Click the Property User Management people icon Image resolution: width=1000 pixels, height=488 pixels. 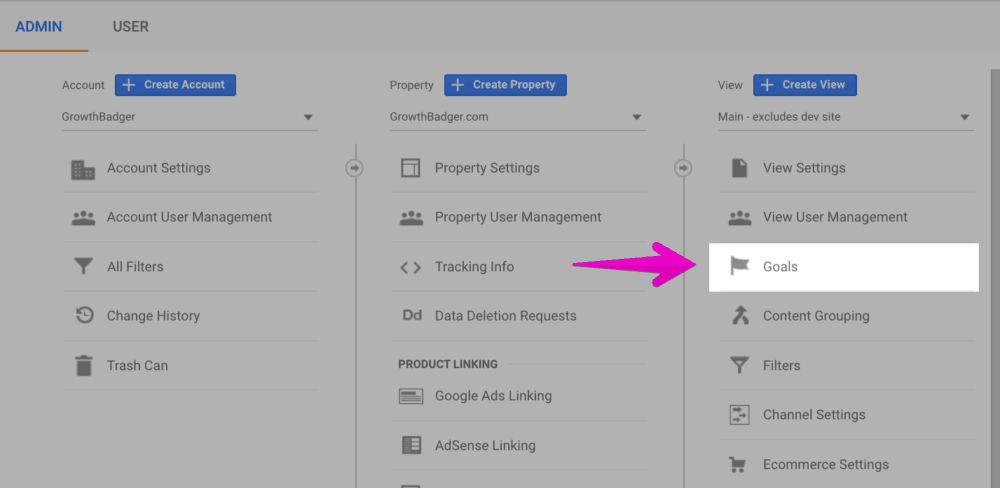(411, 218)
